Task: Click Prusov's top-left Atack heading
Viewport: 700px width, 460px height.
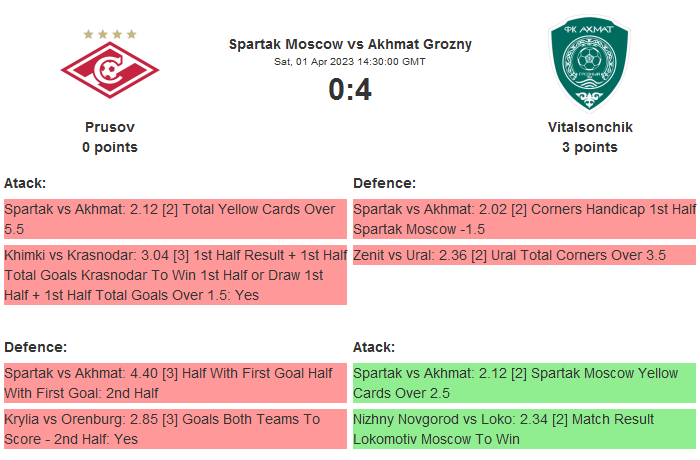Action: (25, 183)
